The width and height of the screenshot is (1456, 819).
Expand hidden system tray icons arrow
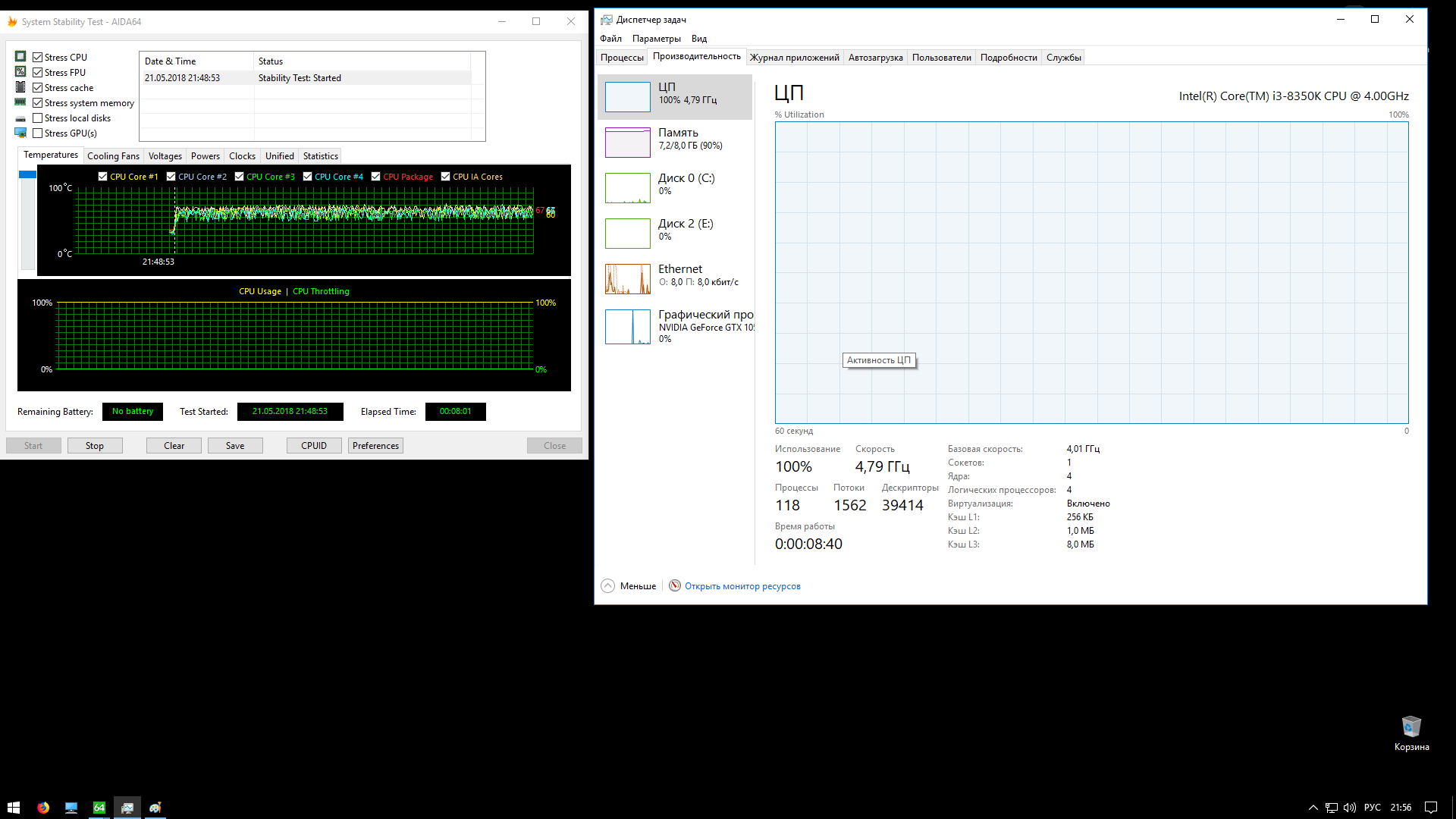(x=1313, y=808)
